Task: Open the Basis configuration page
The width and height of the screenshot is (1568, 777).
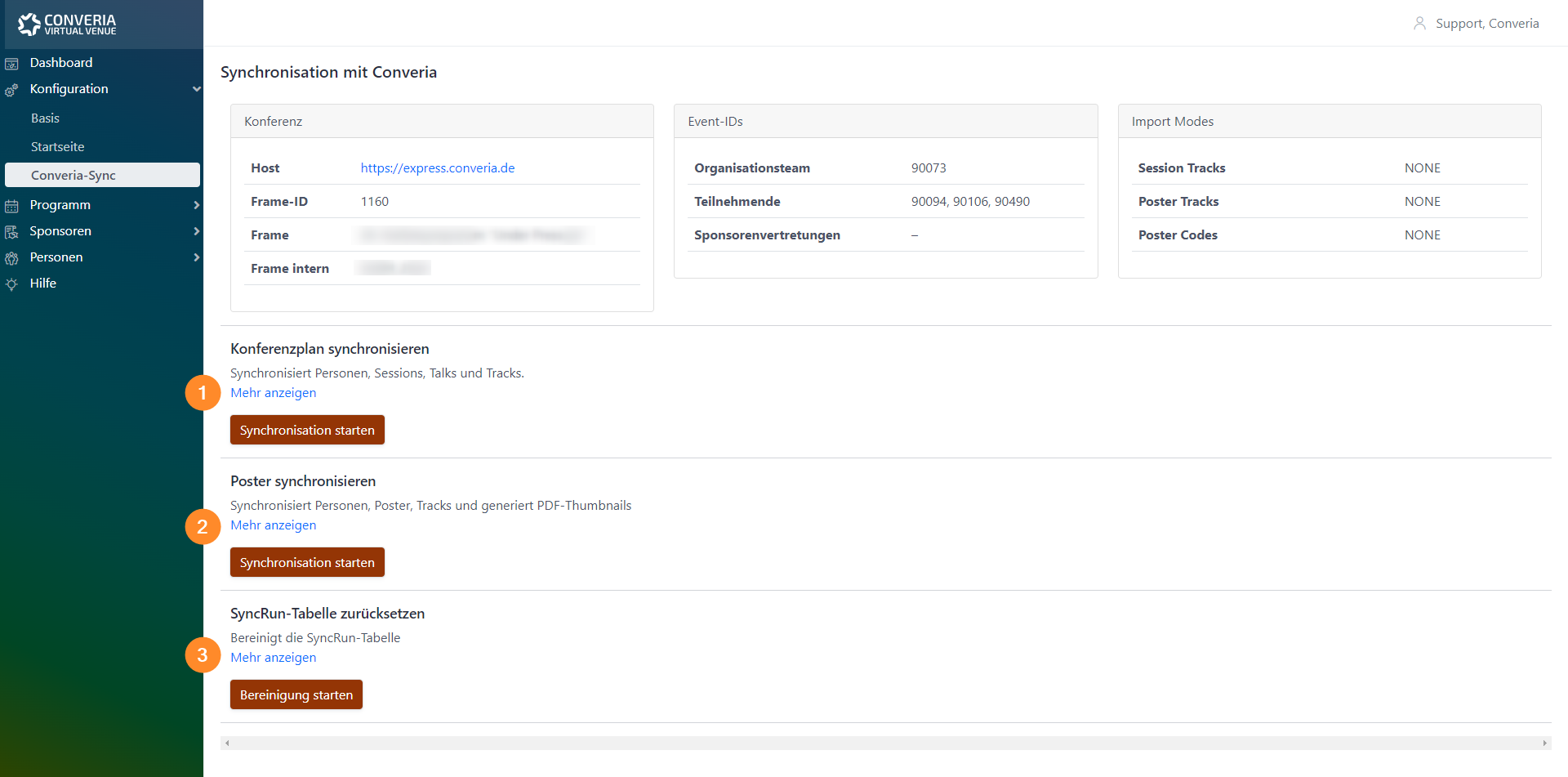Action: coord(45,118)
